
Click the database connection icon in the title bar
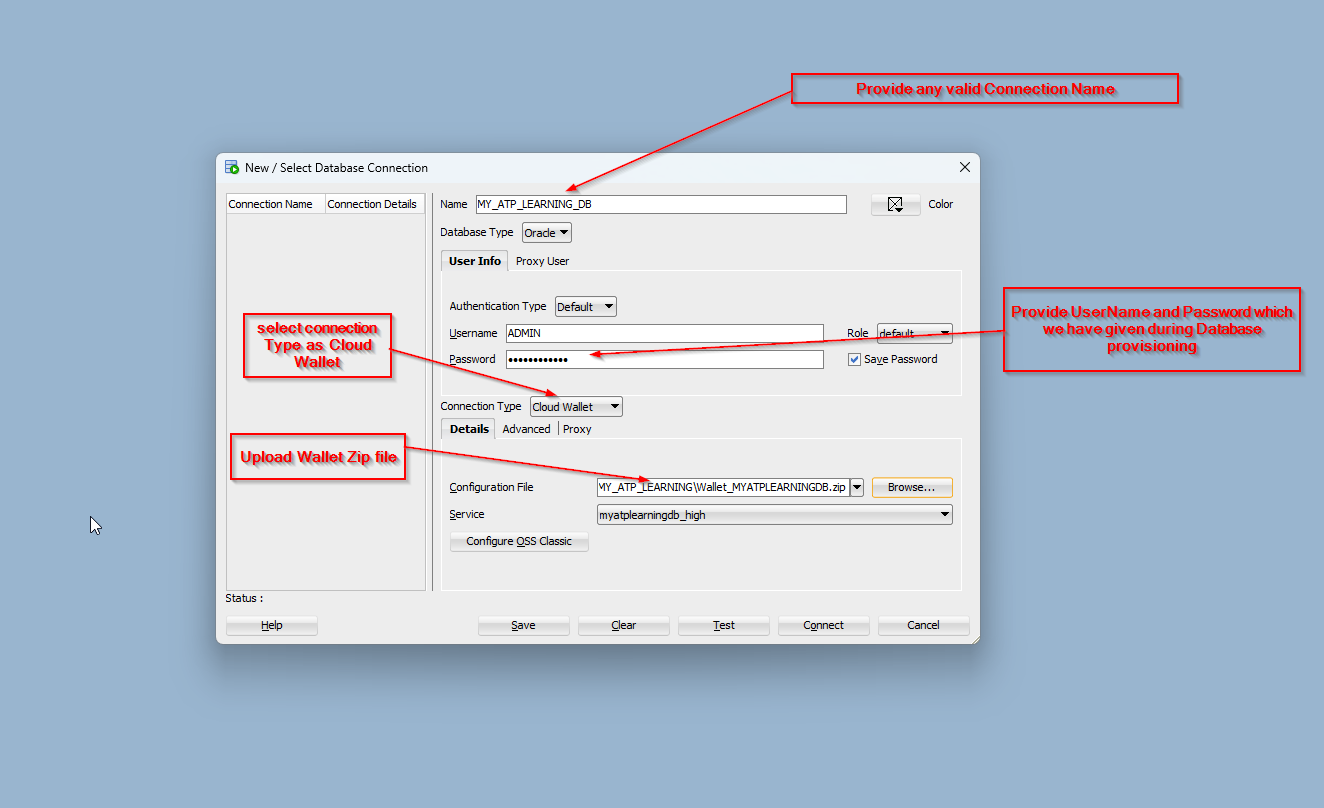[x=230, y=167]
